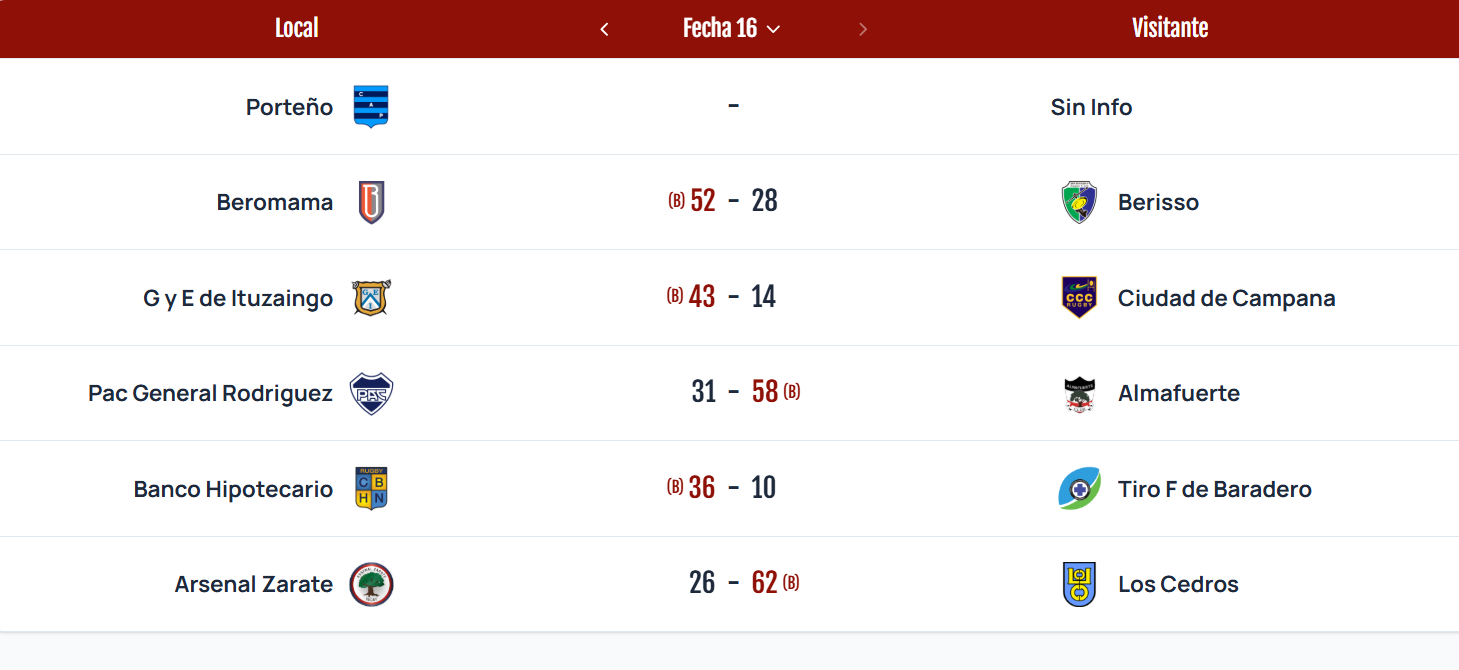Expand the Fecha 16 dropdown
Image resolution: width=1459 pixels, height=670 pixels.
click(x=731, y=28)
